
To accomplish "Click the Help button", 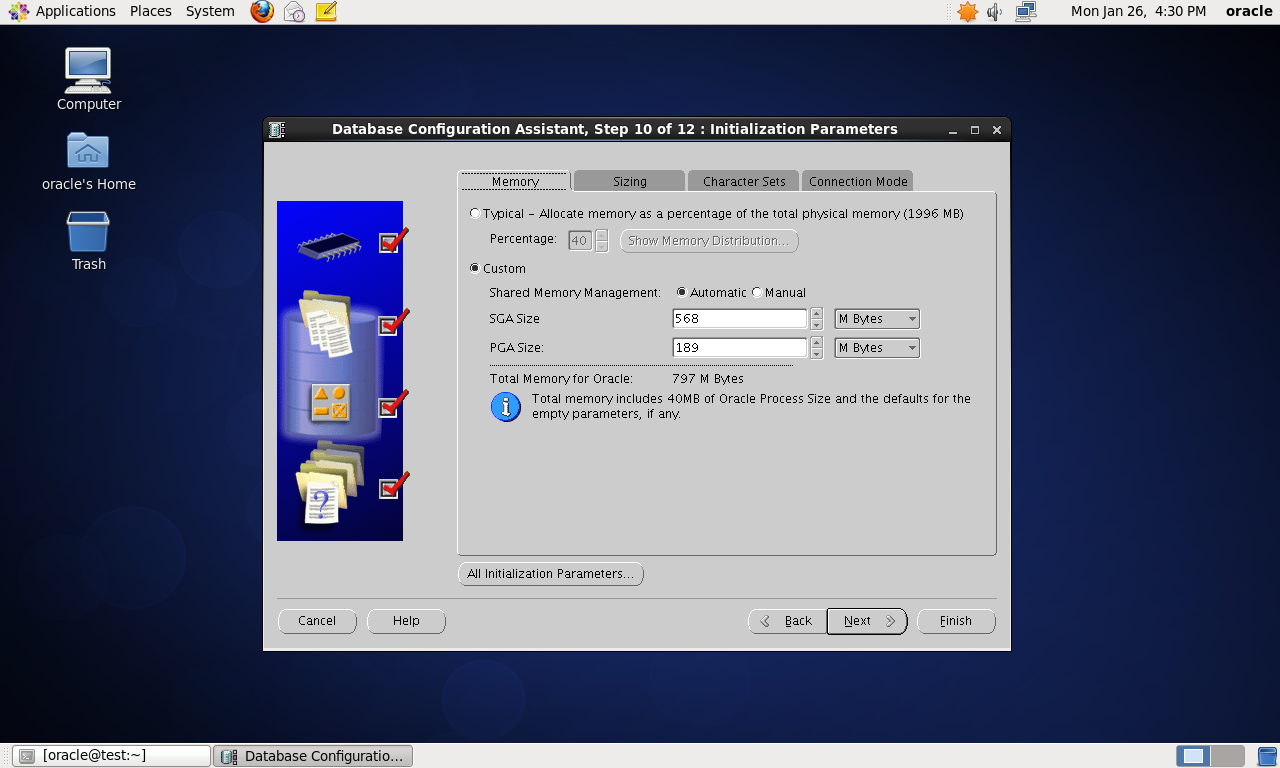I will click(x=406, y=621).
